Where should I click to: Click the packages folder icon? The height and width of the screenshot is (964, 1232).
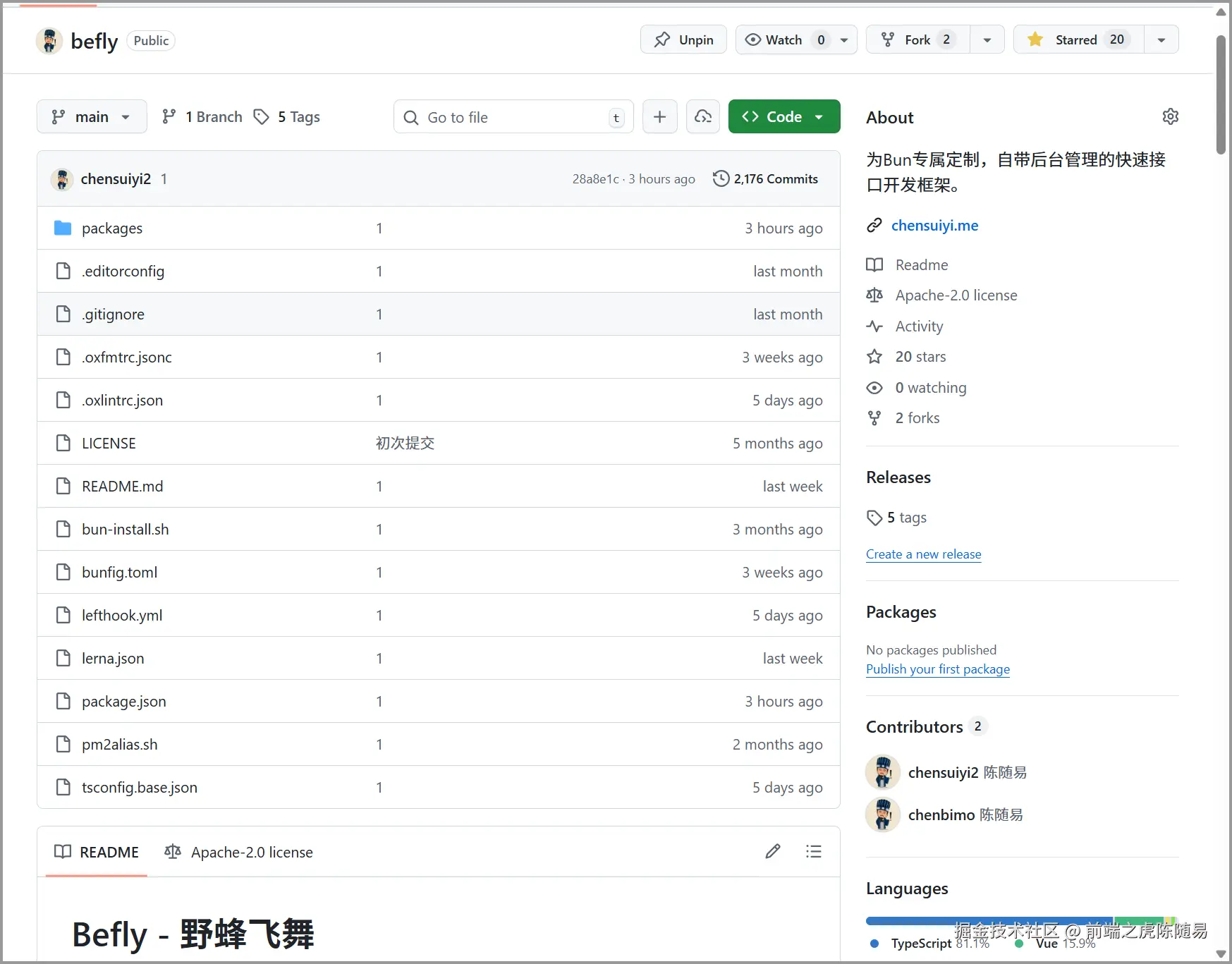click(63, 228)
